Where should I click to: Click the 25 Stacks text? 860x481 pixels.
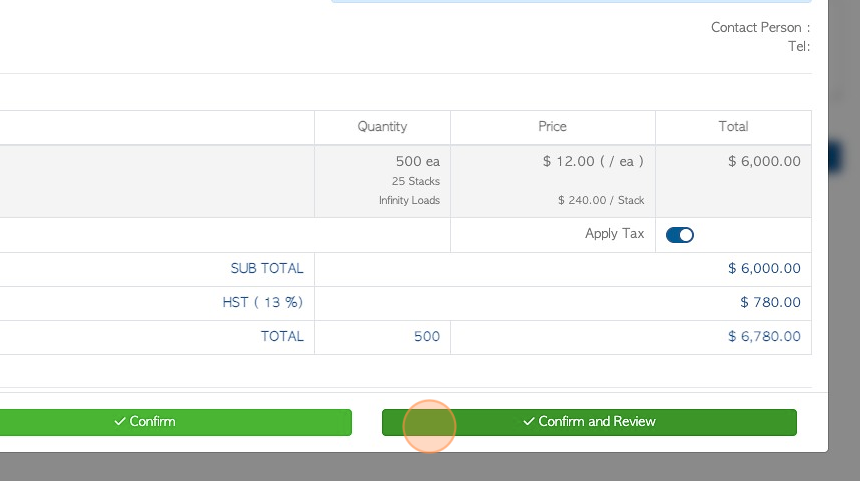(x=416, y=181)
